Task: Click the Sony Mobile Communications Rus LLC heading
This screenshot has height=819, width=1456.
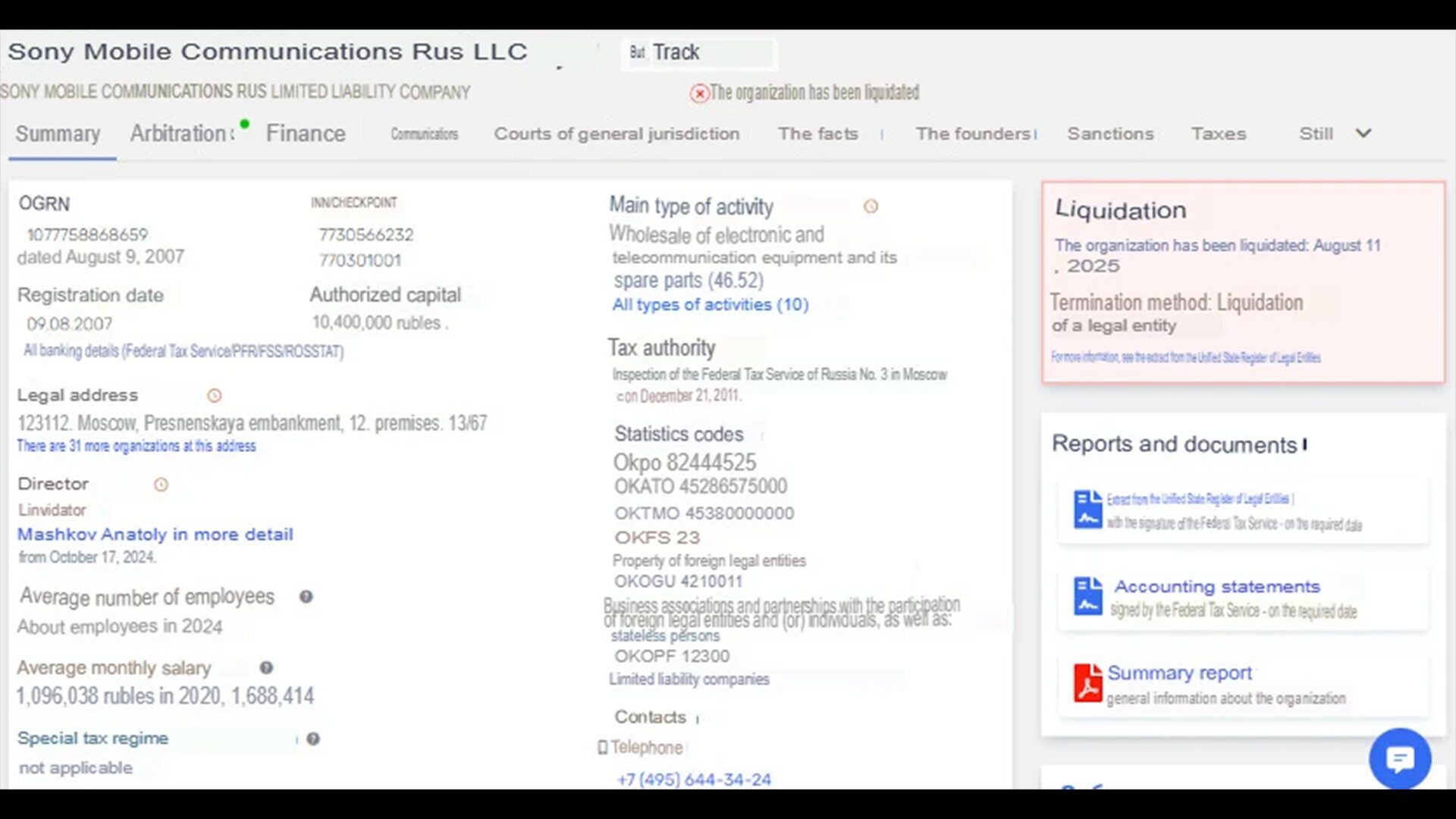Action: click(267, 52)
